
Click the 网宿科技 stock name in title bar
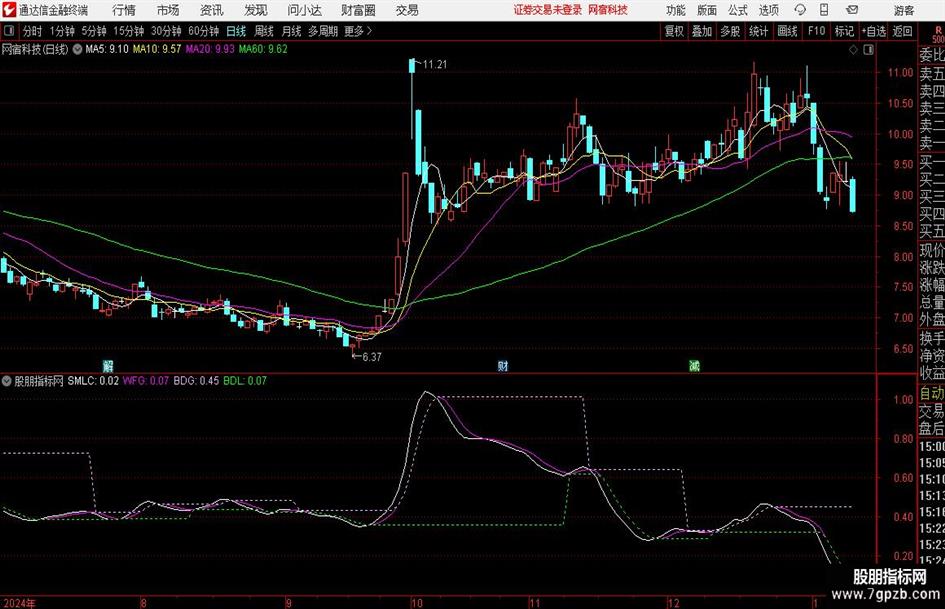[608, 10]
